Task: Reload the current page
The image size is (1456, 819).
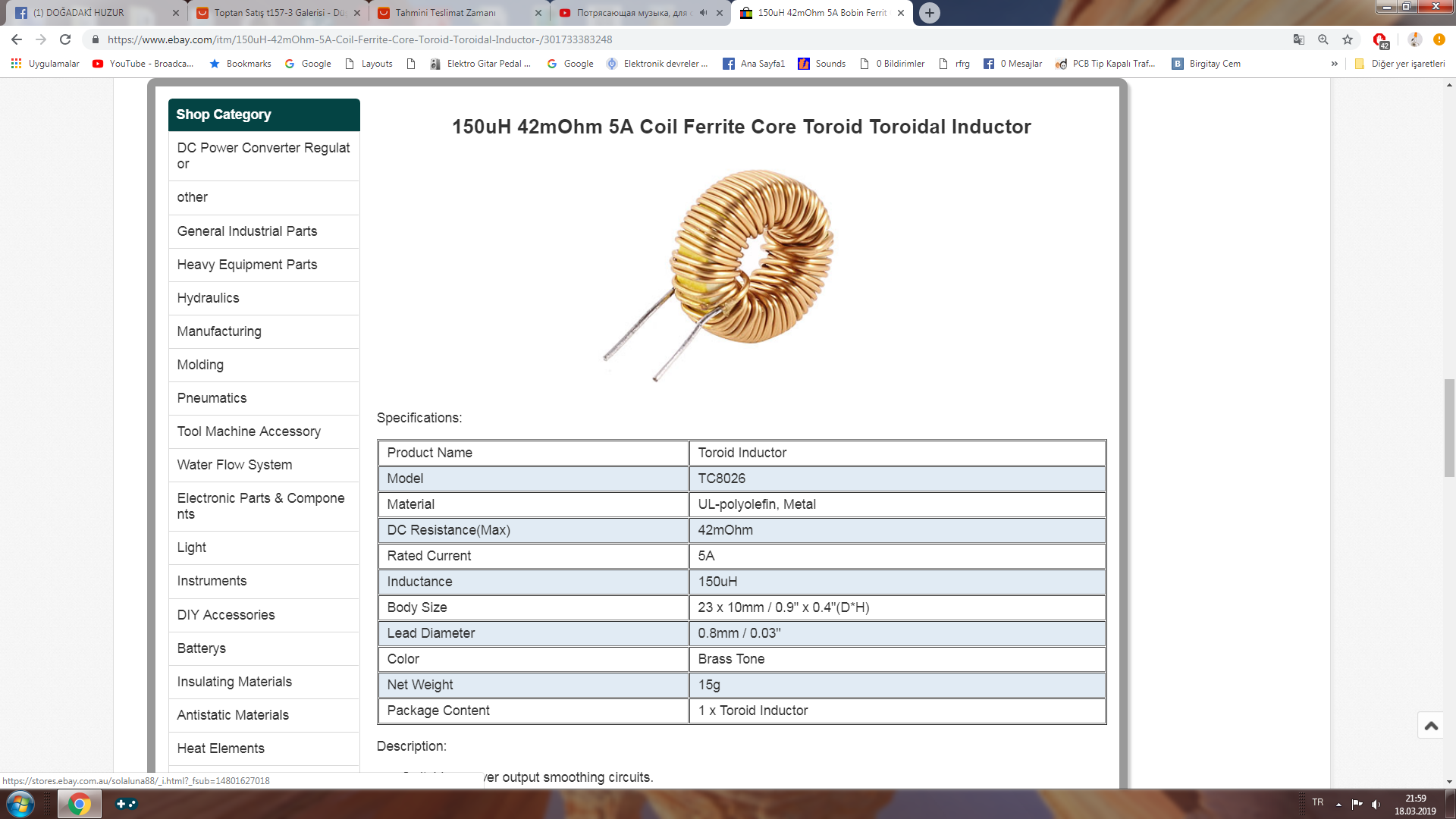Action: (65, 39)
